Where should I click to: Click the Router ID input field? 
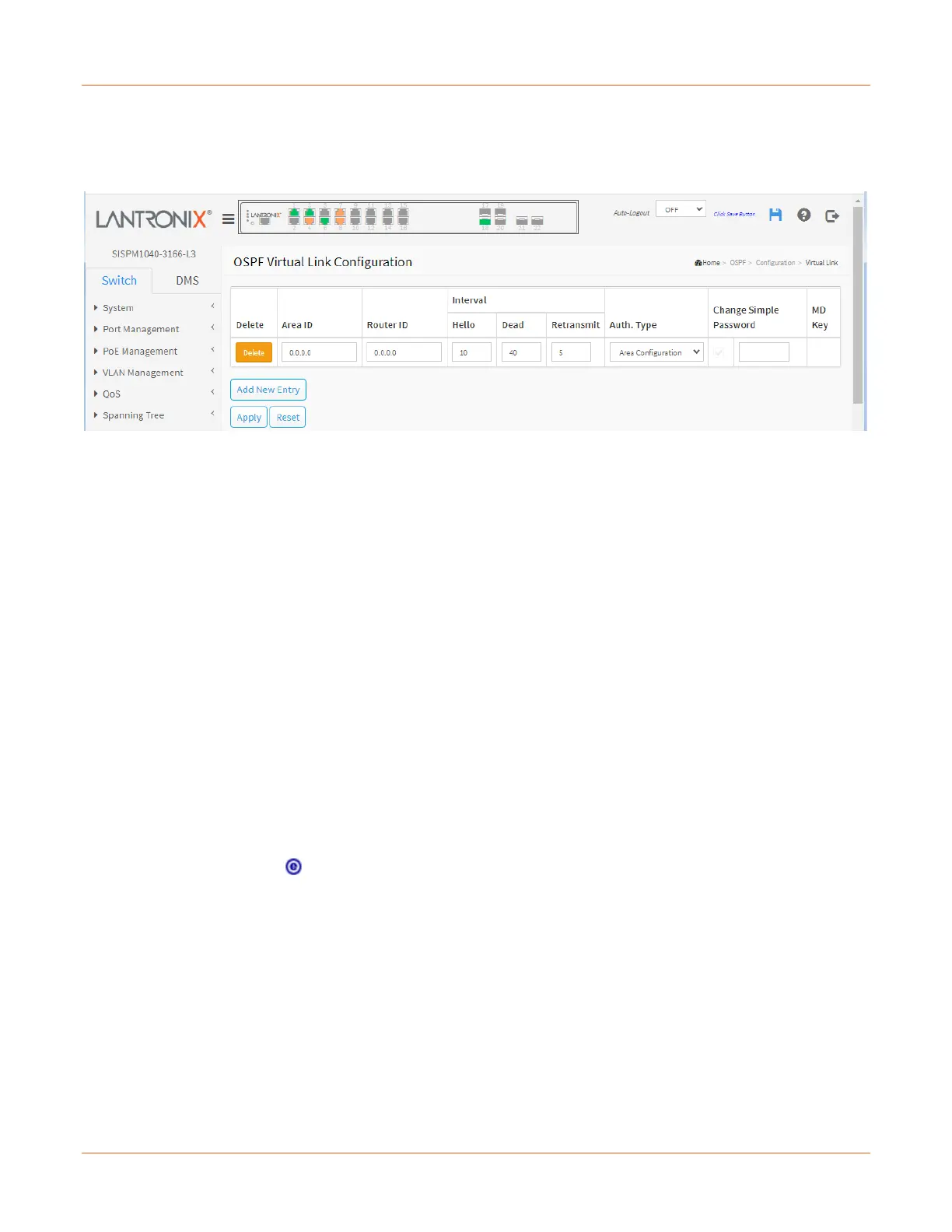click(x=404, y=352)
